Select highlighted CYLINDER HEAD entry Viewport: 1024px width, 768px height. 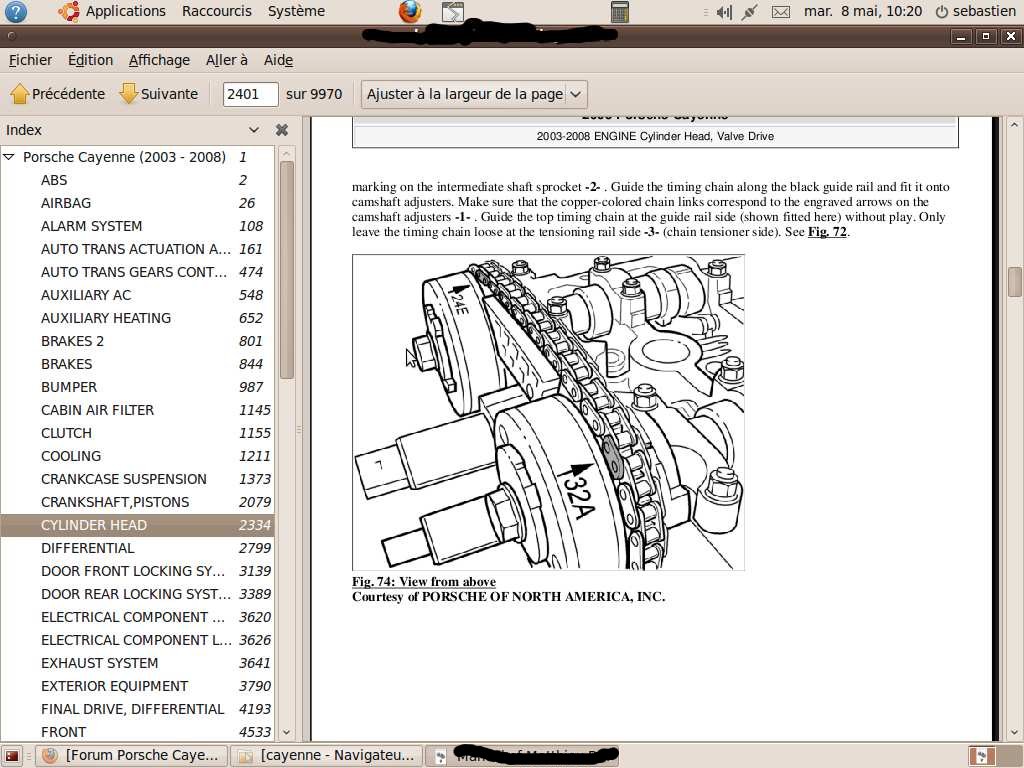137,525
